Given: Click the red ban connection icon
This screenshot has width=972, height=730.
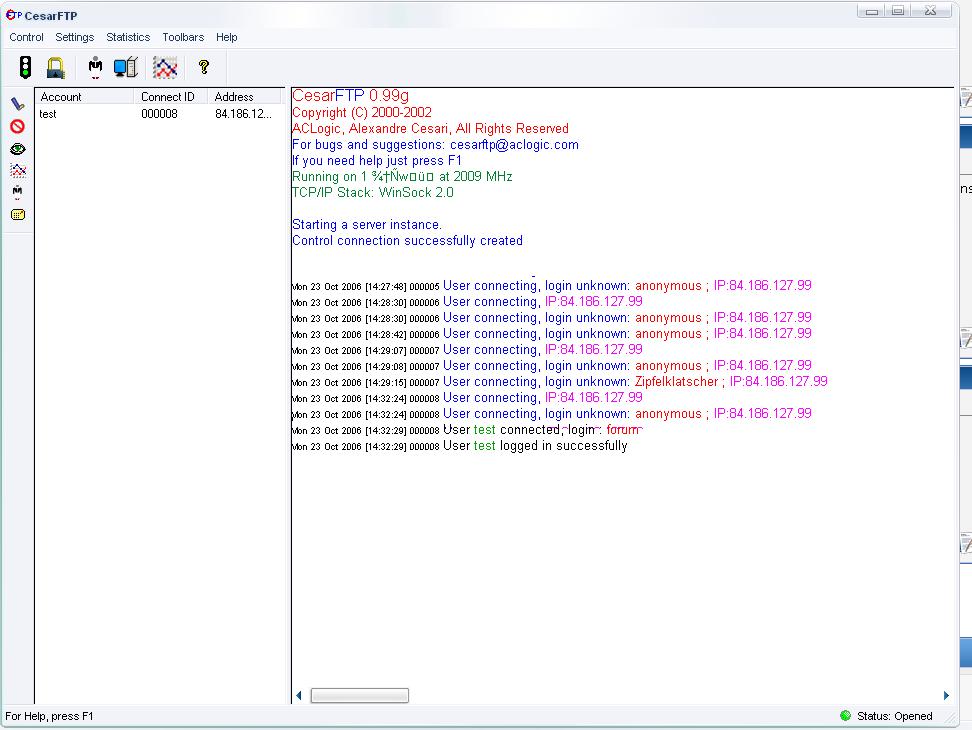Looking at the screenshot, I should click(17, 126).
